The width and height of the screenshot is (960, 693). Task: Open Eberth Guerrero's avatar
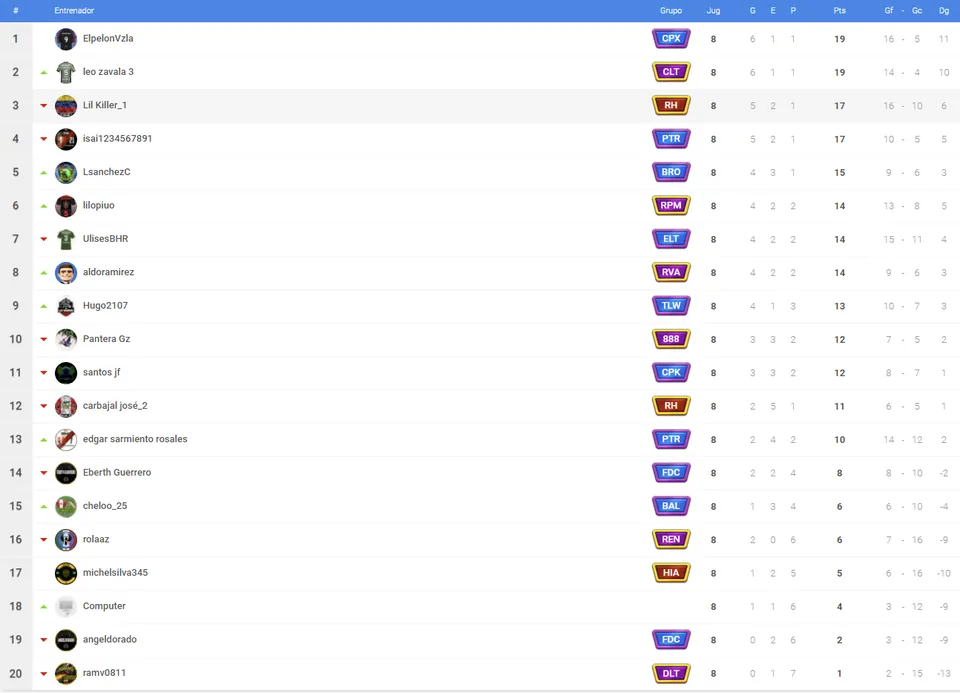point(66,473)
